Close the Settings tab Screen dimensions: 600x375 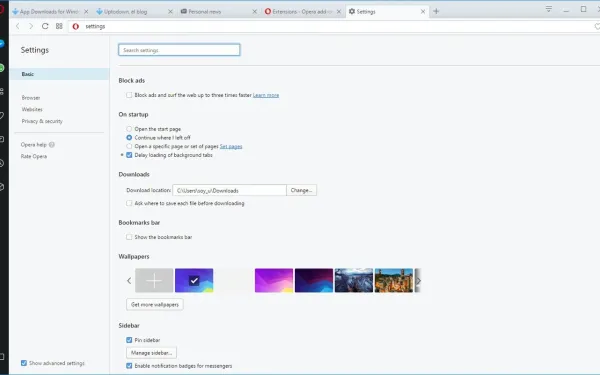pyautogui.click(x=423, y=12)
